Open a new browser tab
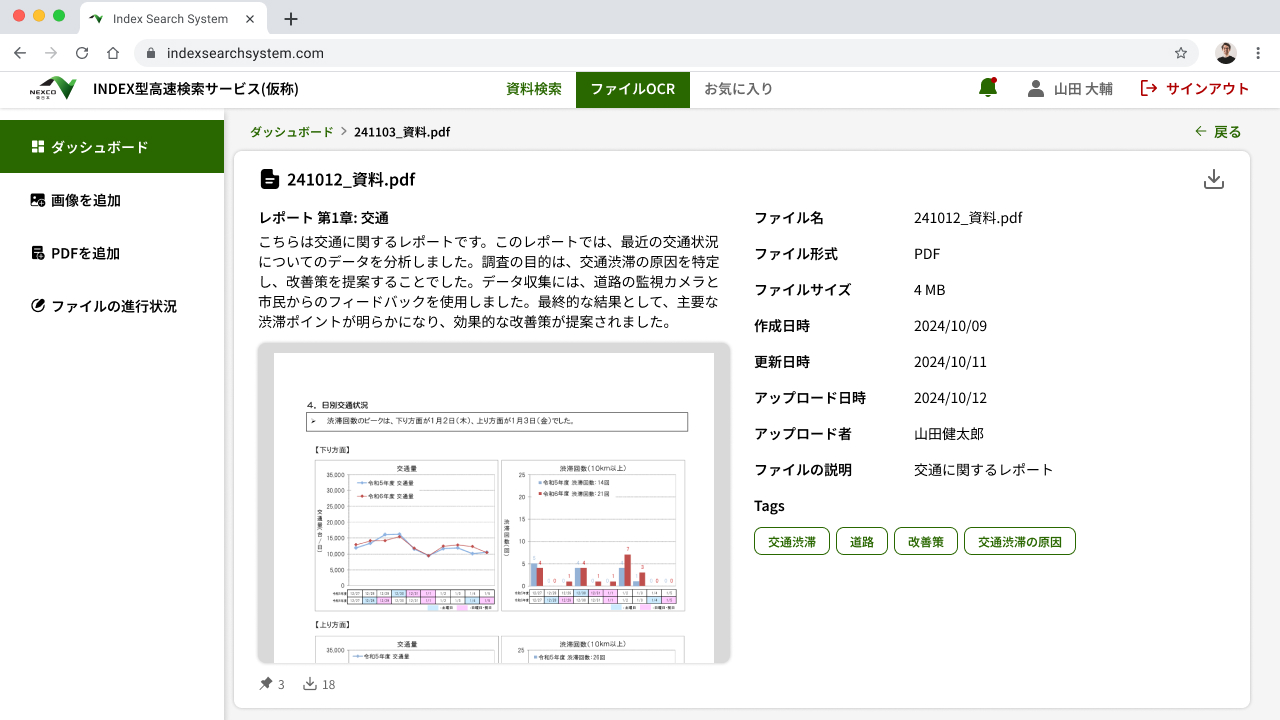1280x720 pixels. point(291,19)
